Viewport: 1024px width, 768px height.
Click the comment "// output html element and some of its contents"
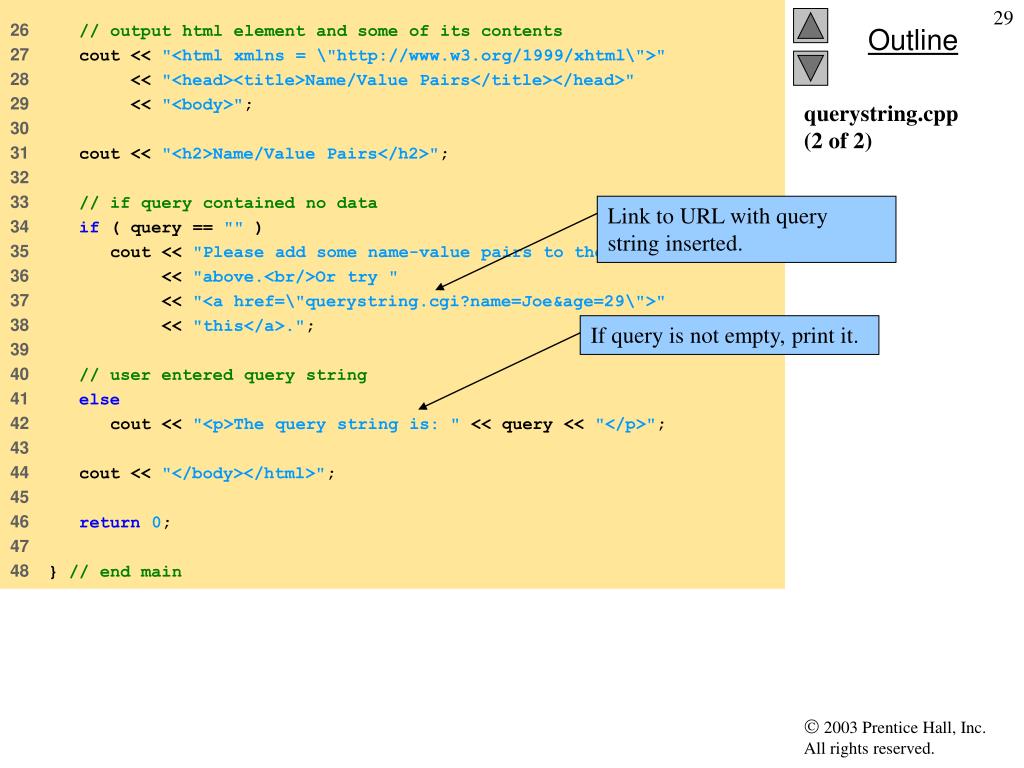pyautogui.click(x=321, y=31)
